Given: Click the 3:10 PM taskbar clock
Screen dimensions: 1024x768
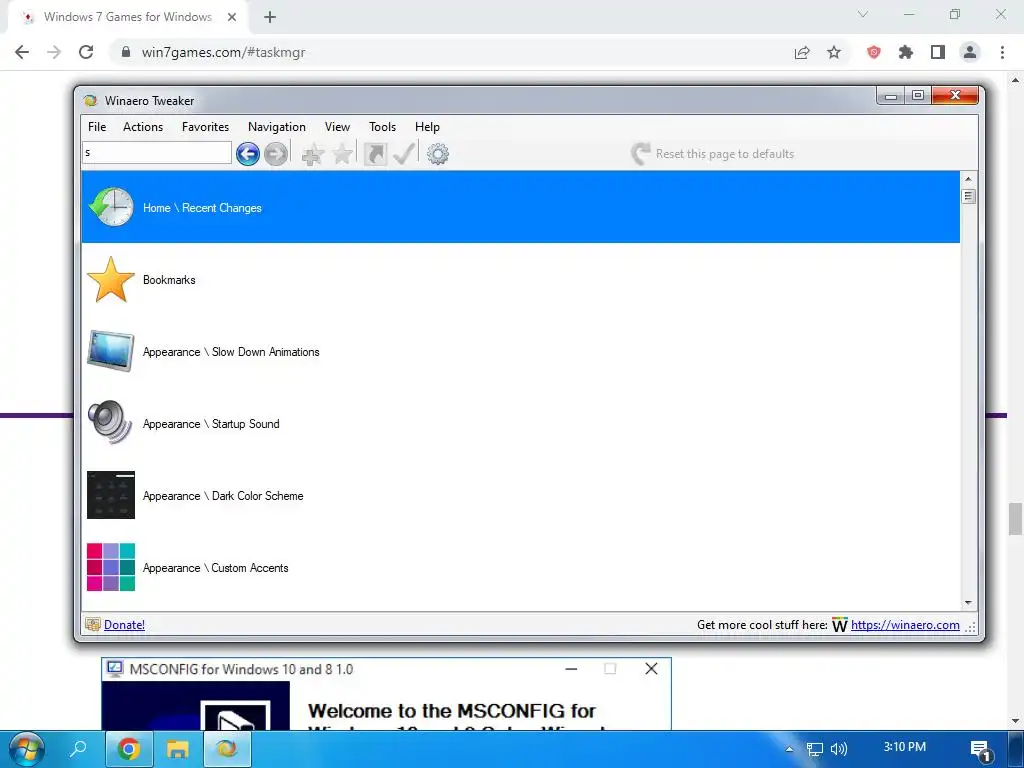Looking at the screenshot, I should point(904,747).
